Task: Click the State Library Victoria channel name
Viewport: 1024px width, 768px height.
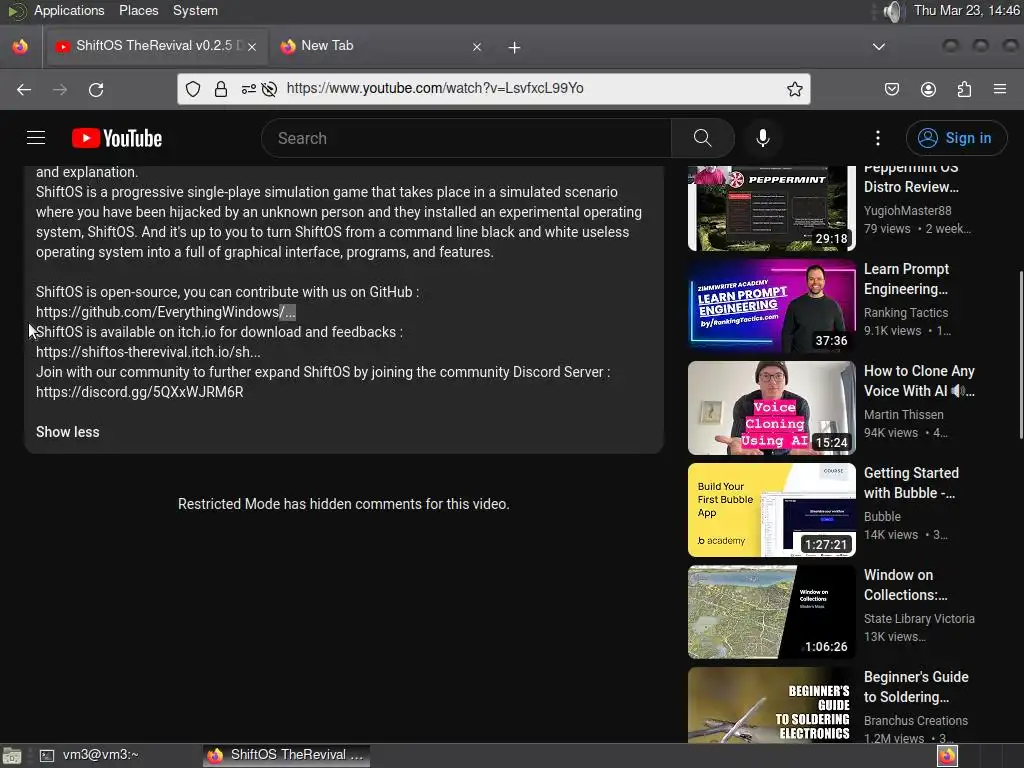Action: click(x=919, y=618)
